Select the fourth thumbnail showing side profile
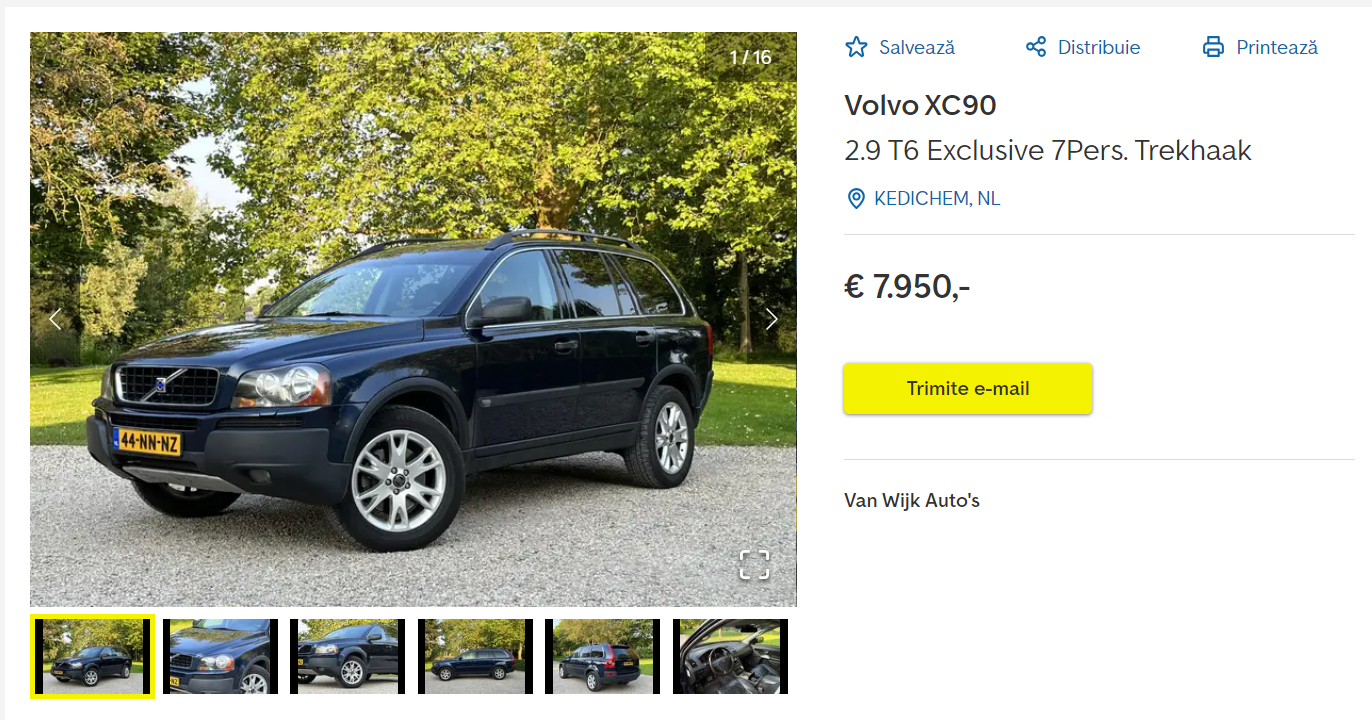1372x720 pixels. [x=475, y=657]
